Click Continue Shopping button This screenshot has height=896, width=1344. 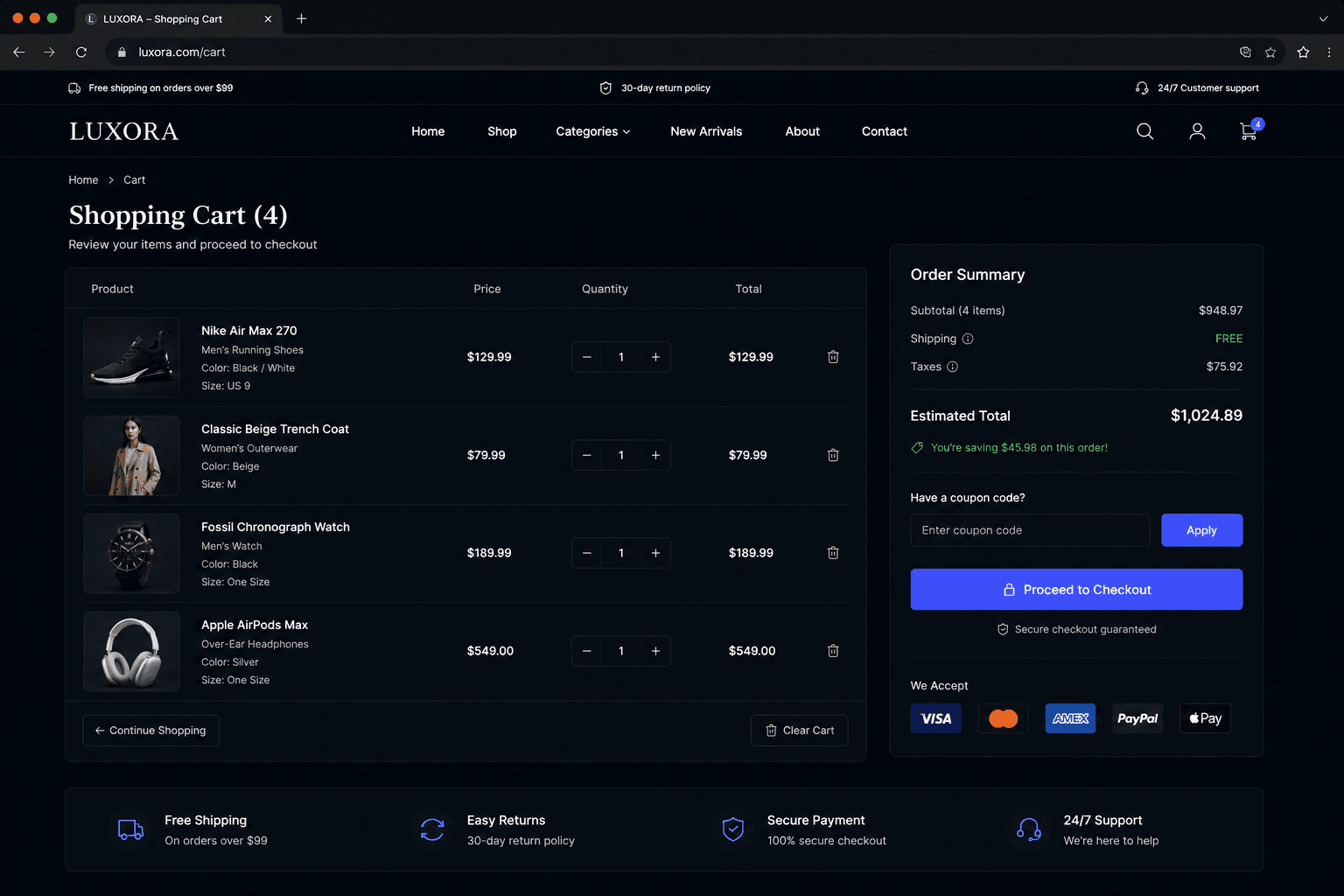pos(150,731)
